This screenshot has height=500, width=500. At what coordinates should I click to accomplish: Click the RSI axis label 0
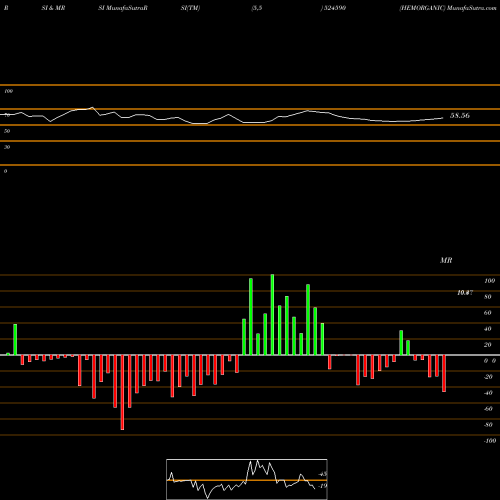pos(5,171)
